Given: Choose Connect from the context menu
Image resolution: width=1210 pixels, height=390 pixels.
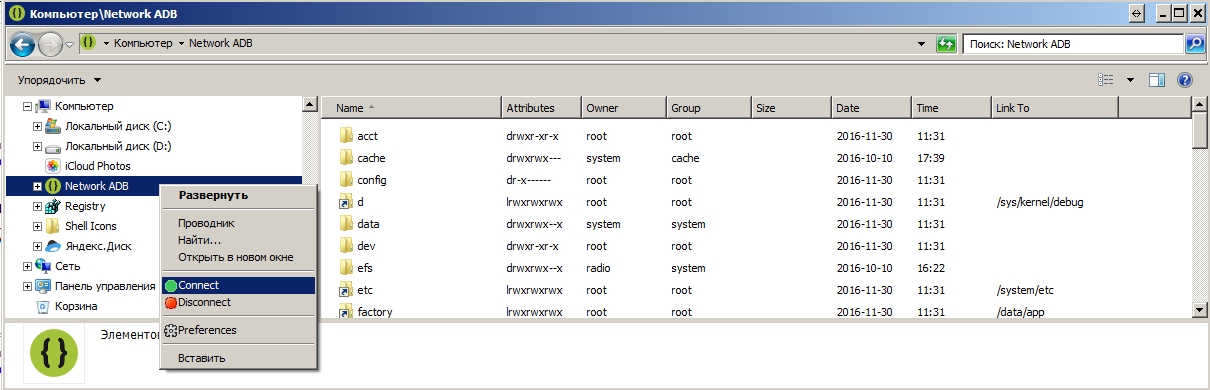Looking at the screenshot, I should point(238,286).
